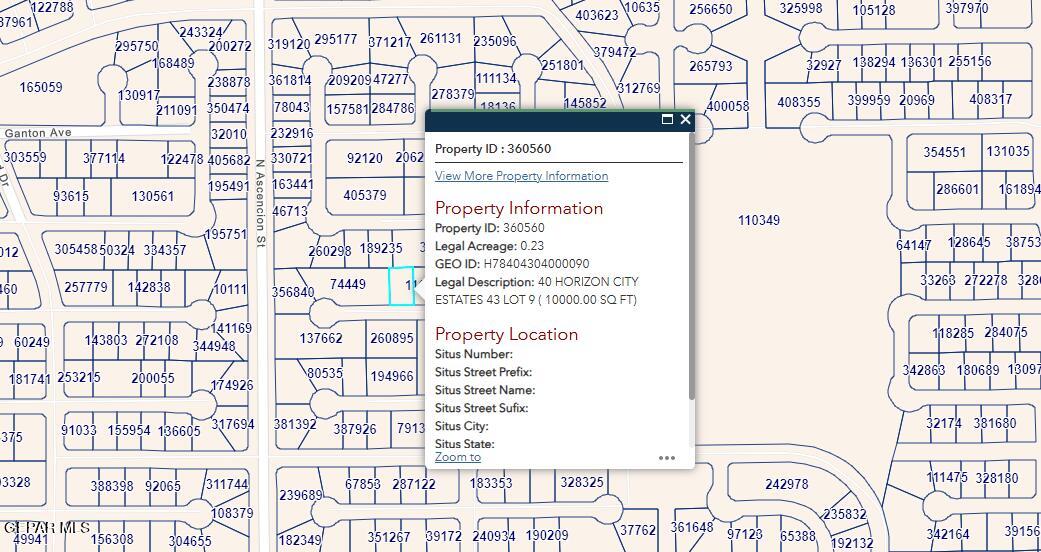Select the highlighted cyan parcel
This screenshot has width=1041, height=552.
tap(401, 286)
